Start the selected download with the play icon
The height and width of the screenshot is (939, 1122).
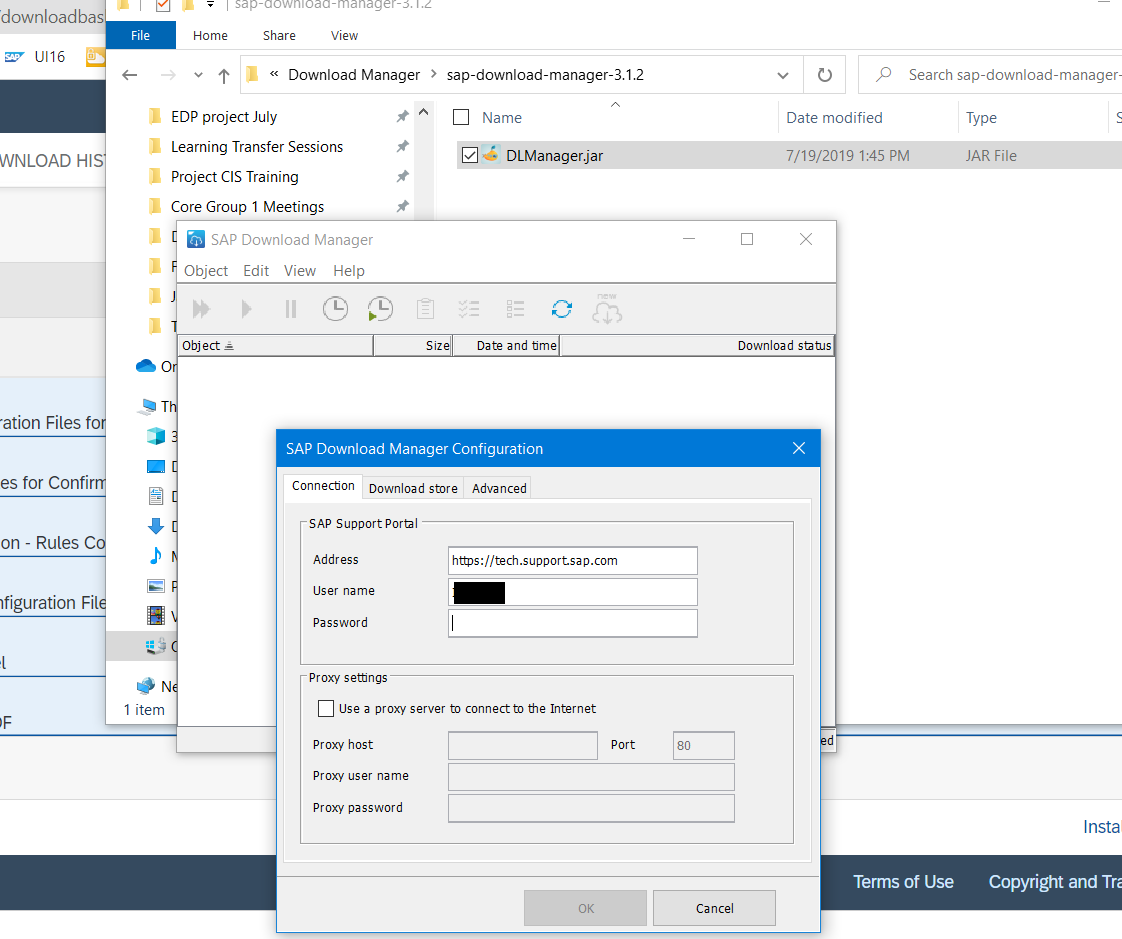click(246, 309)
